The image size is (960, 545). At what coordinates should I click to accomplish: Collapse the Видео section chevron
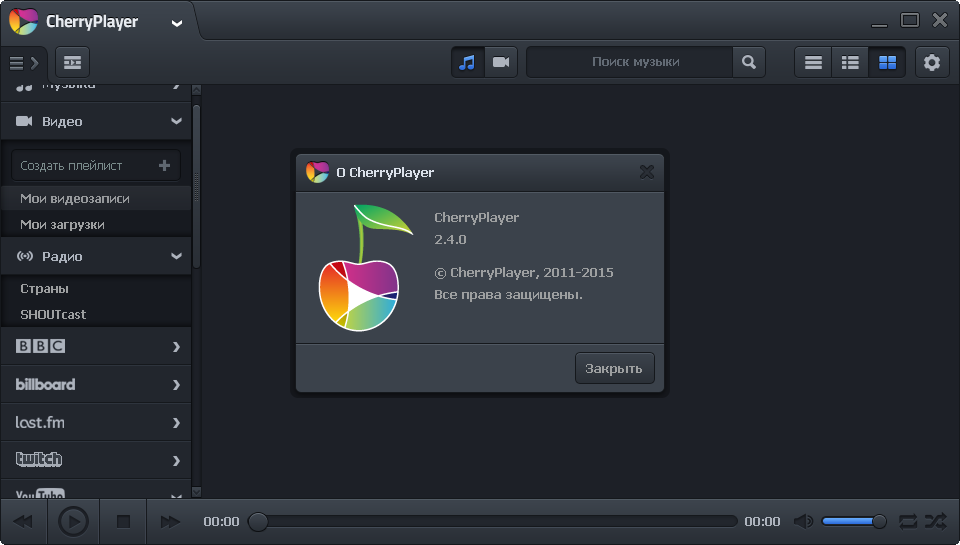click(176, 121)
